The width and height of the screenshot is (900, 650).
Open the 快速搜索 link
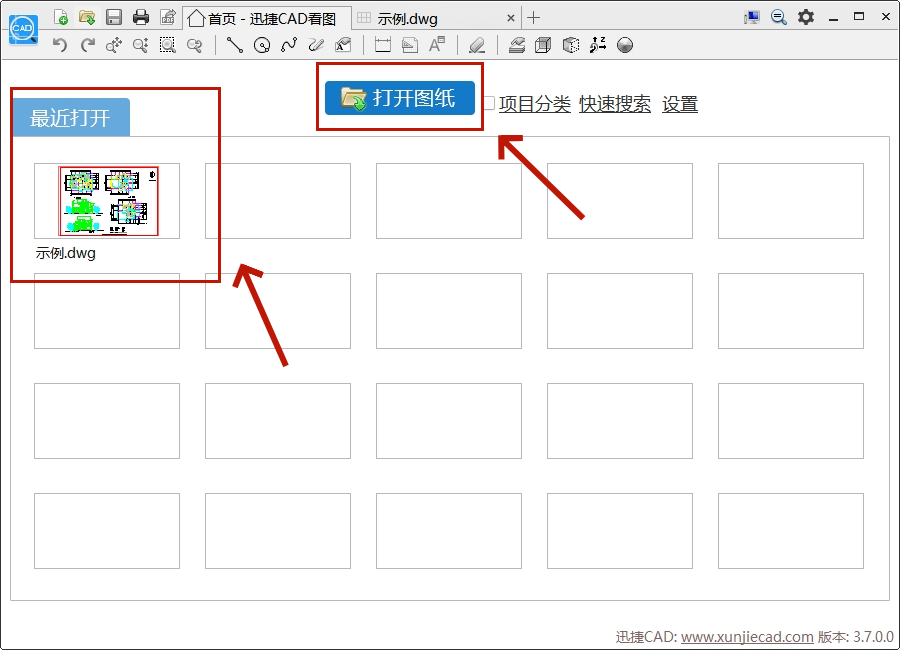click(x=615, y=104)
